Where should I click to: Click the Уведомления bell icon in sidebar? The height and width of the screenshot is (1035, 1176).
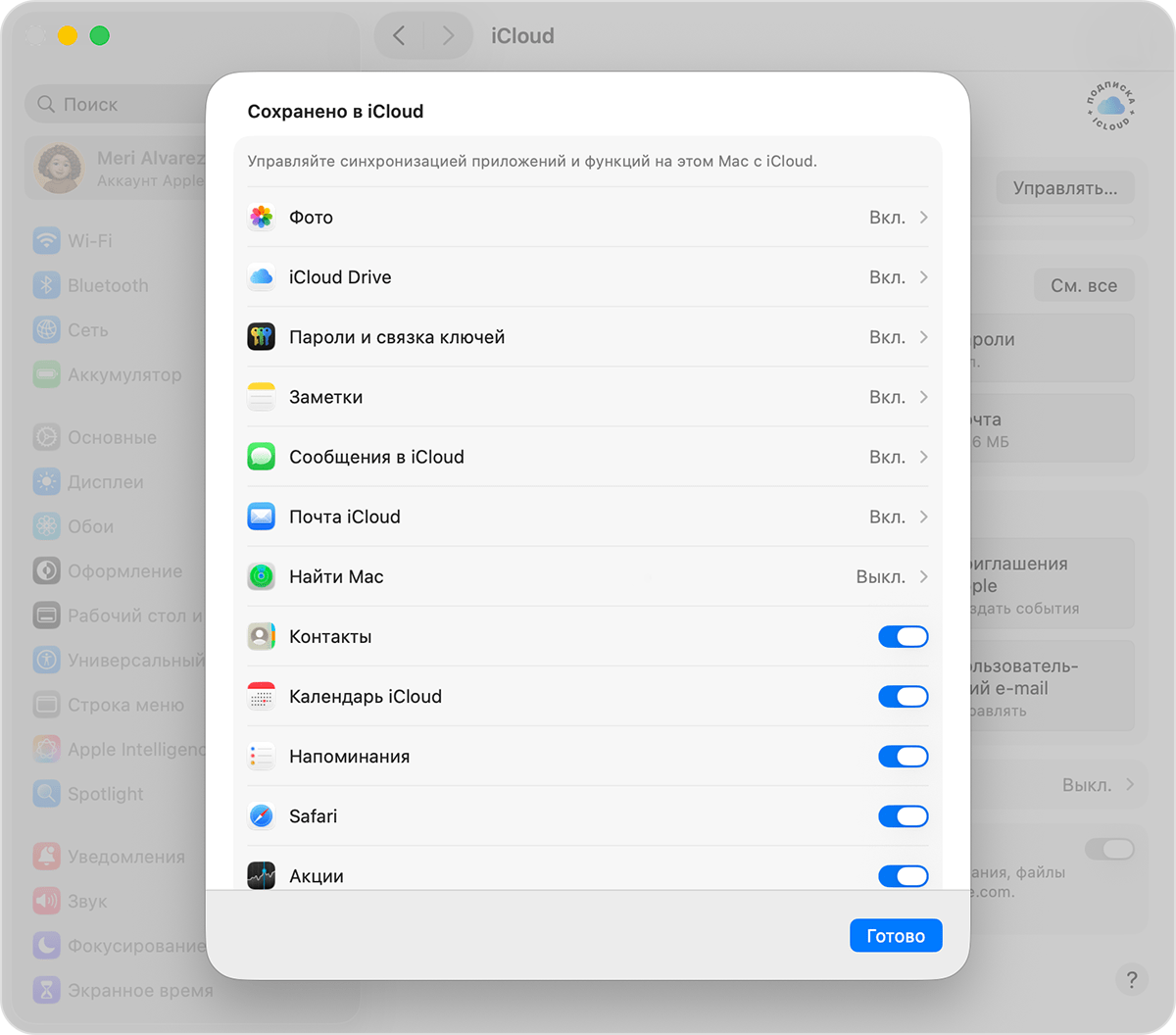[x=46, y=857]
